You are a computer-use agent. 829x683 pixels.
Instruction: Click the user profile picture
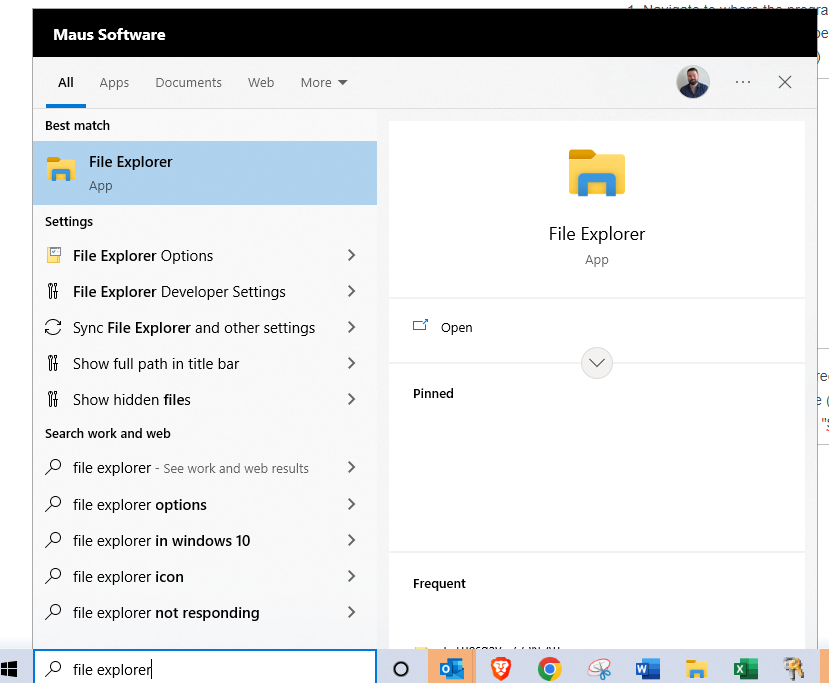coord(693,82)
